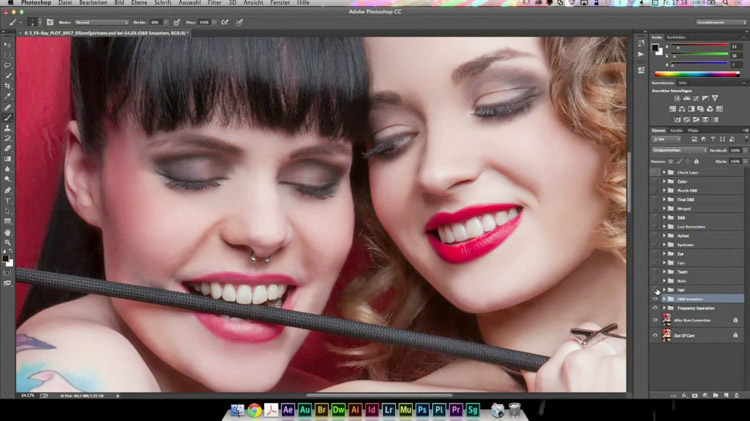Select the Eyedropper tool

[x=7, y=96]
